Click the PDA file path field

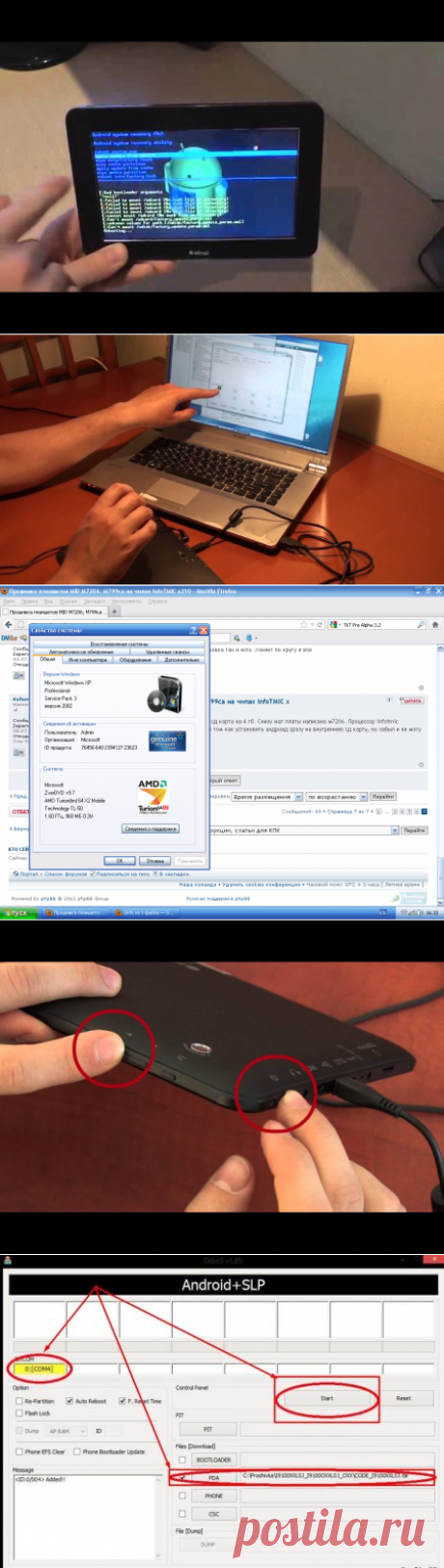(337, 1477)
